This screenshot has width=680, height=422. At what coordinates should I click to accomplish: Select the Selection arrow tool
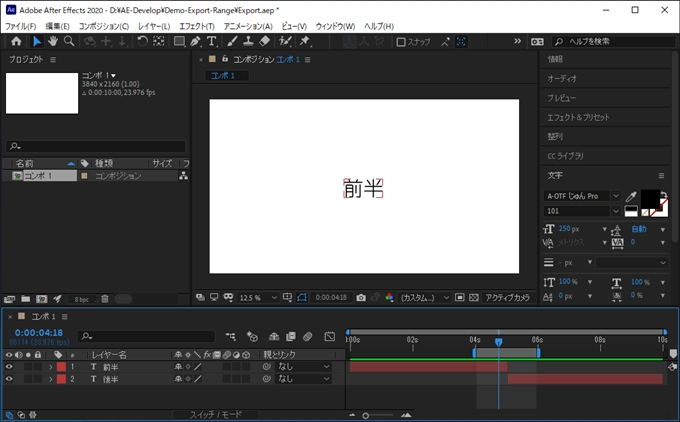click(37, 41)
